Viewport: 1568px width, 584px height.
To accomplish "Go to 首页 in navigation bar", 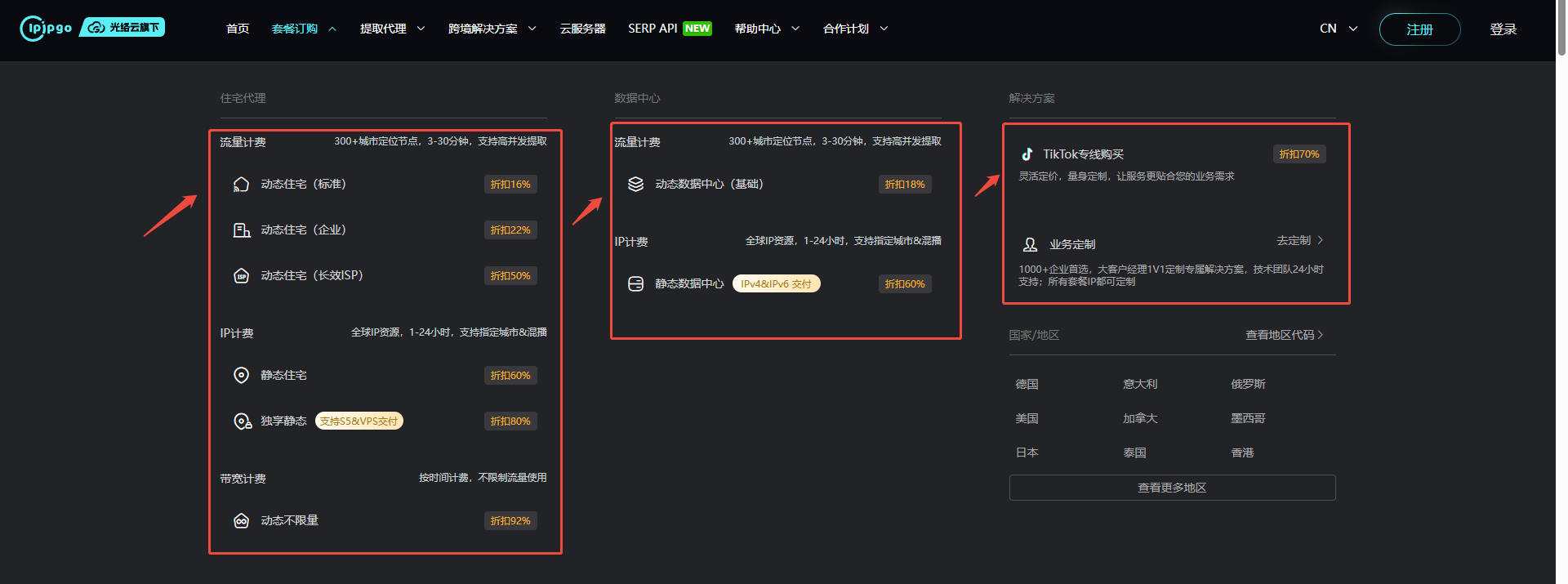I will 238,29.
